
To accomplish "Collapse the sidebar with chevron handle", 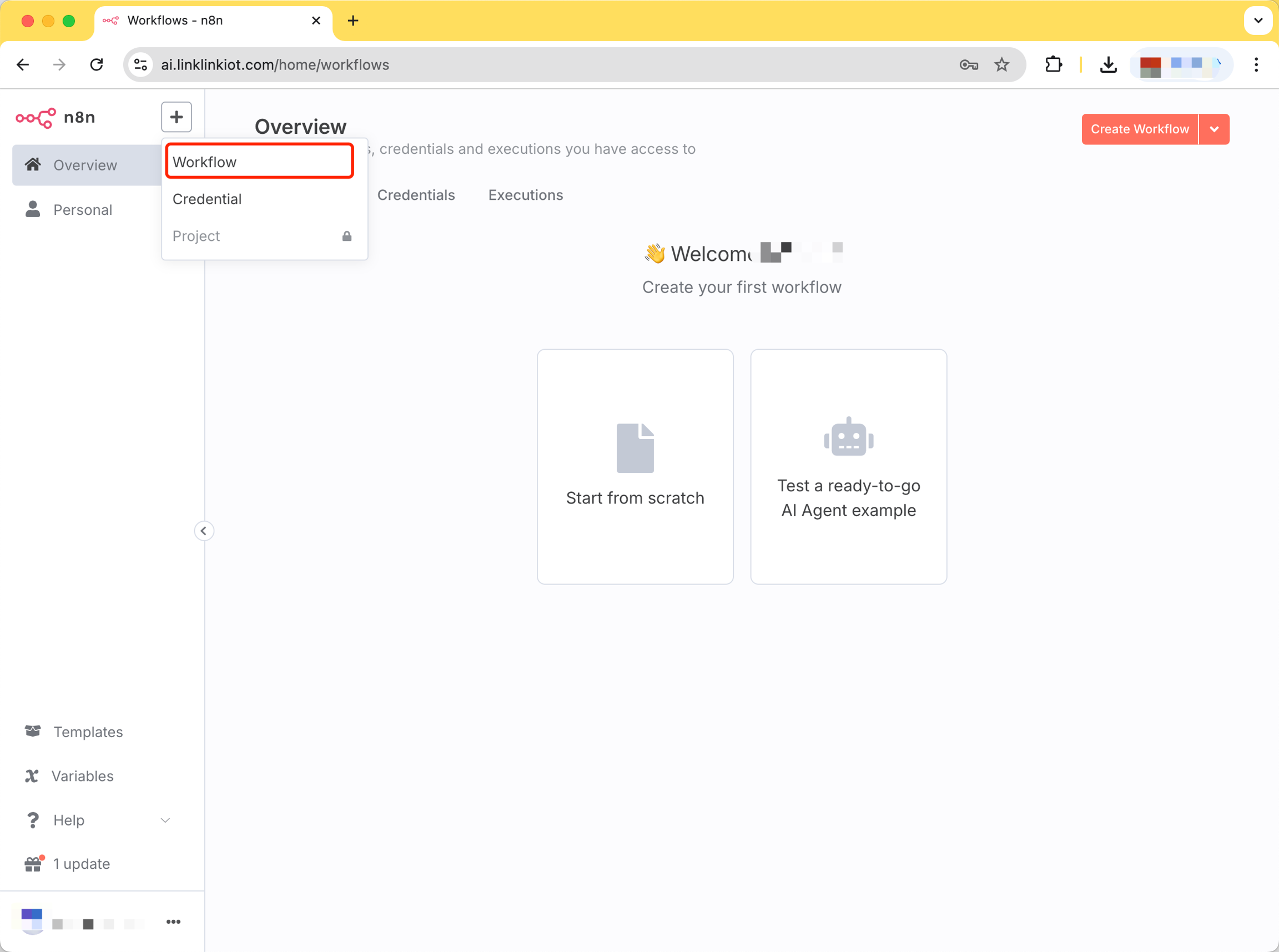I will pyautogui.click(x=204, y=531).
